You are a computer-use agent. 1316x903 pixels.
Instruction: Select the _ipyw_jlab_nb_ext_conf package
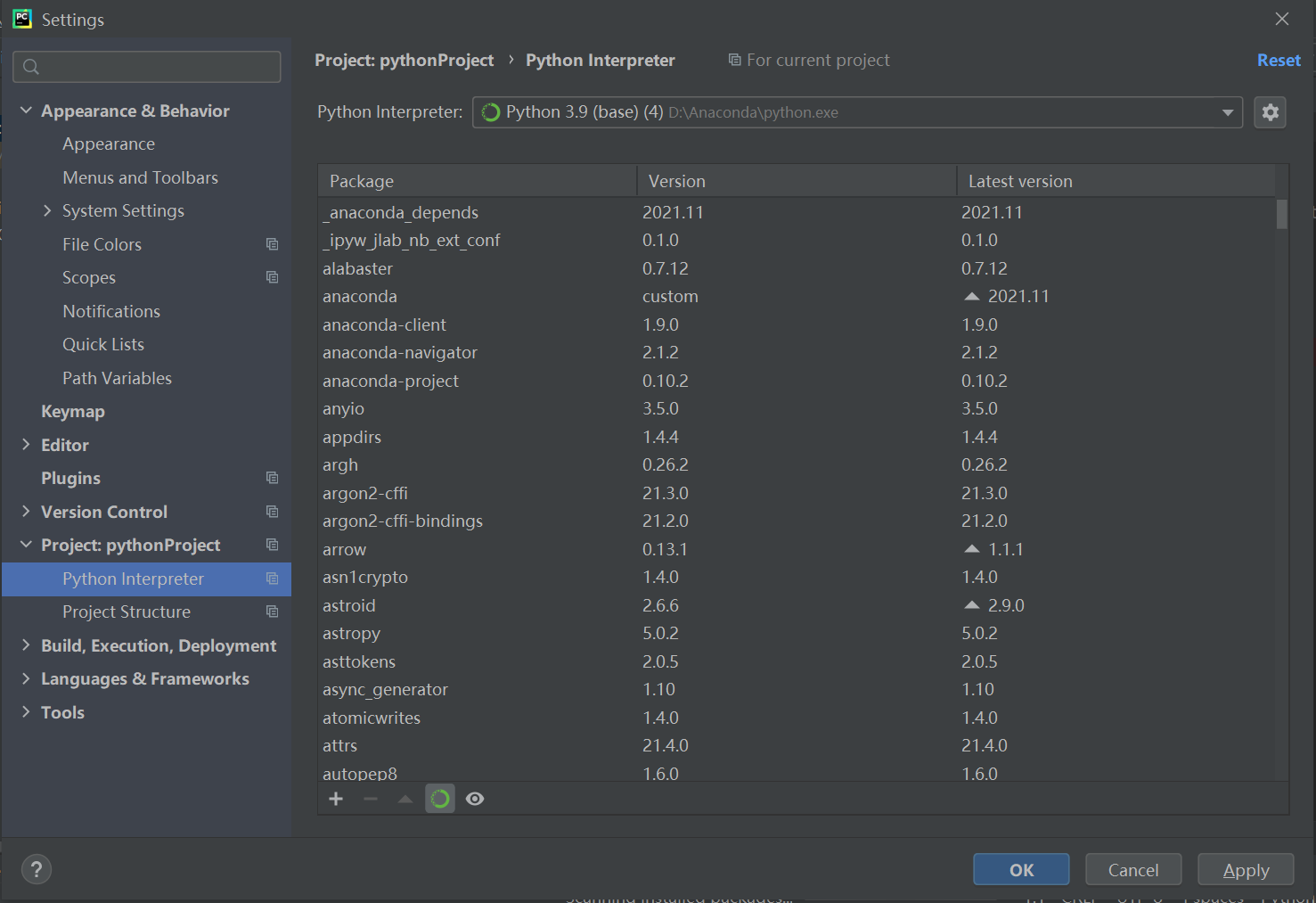coord(797,240)
